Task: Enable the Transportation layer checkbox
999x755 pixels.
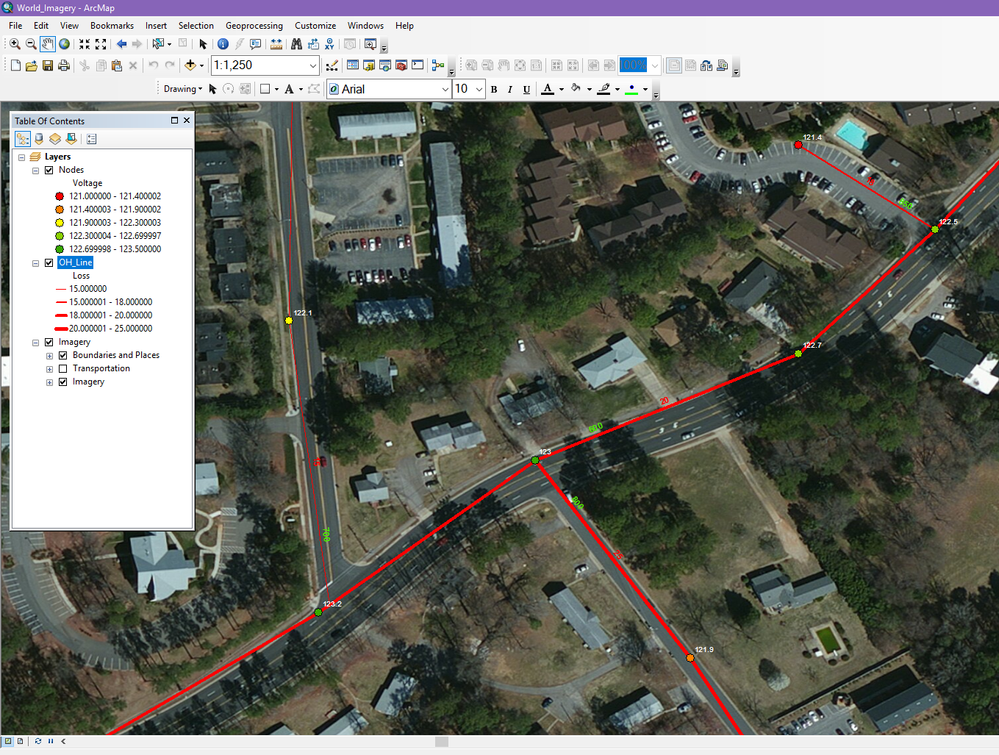Action: click(x=63, y=368)
